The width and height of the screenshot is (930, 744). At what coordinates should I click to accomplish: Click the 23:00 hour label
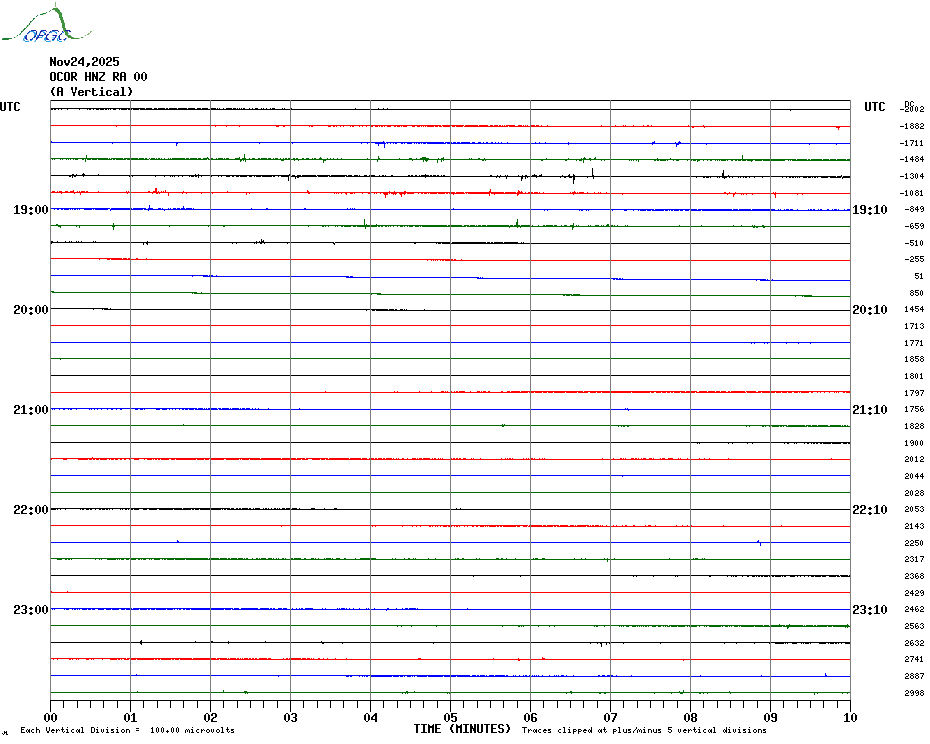[30, 610]
